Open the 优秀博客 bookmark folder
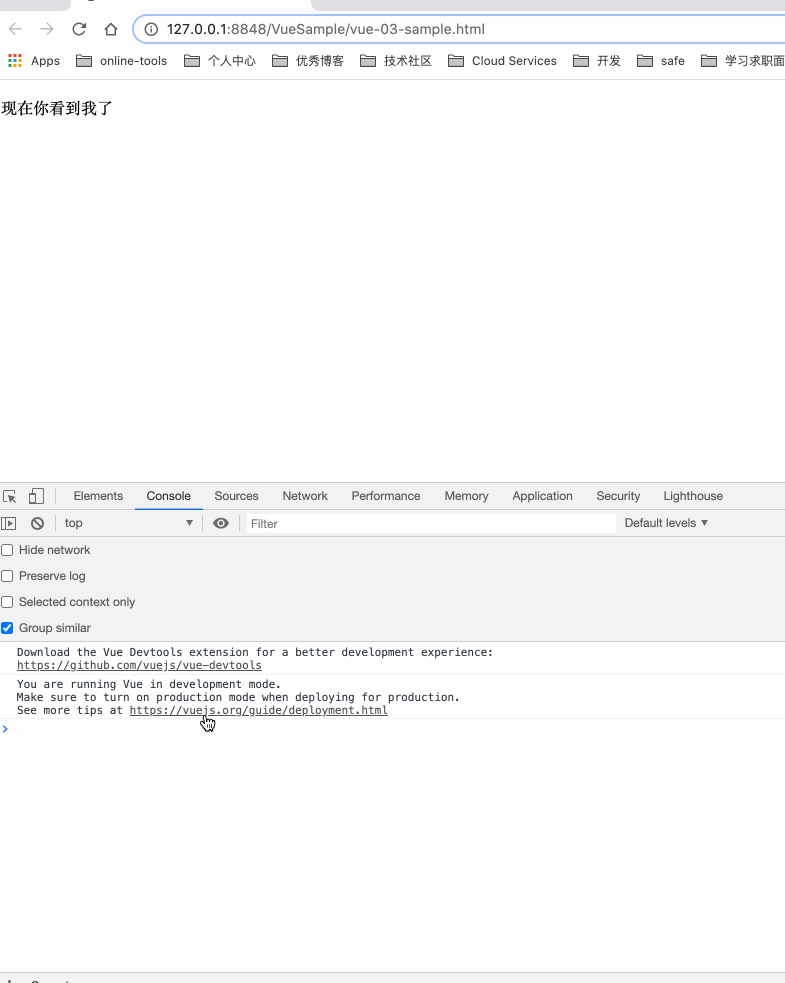The image size is (785, 983). (308, 61)
